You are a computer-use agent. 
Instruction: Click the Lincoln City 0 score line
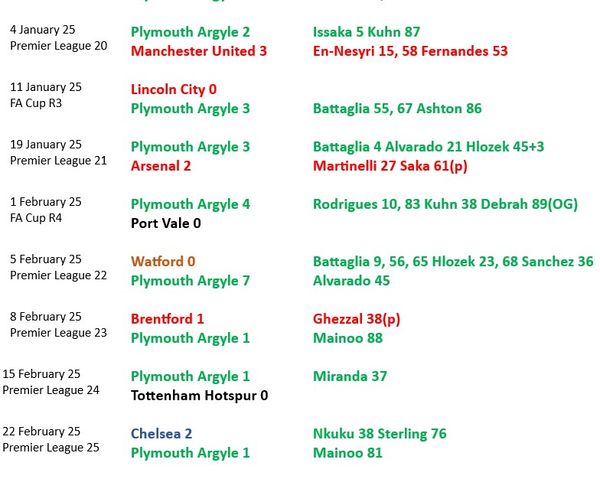(174, 90)
